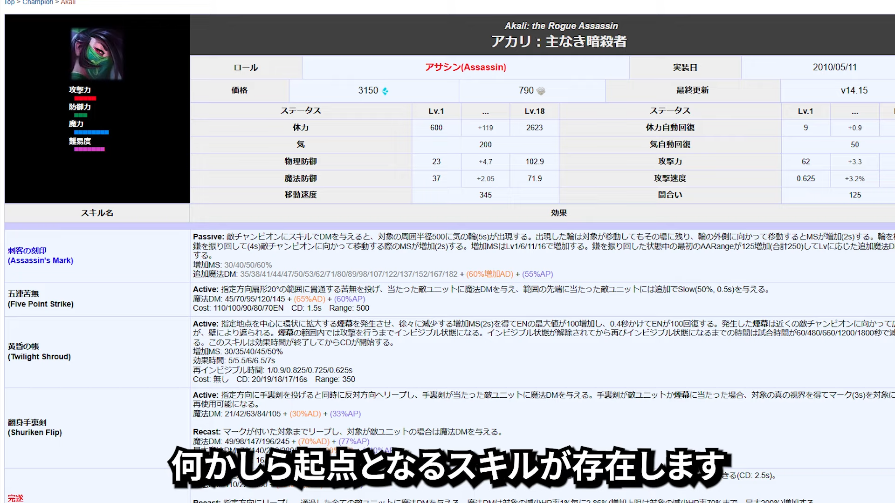Click the 黄昏の帳 (Twilight Shroud) skill name
895x503 pixels.
[x=39, y=351]
